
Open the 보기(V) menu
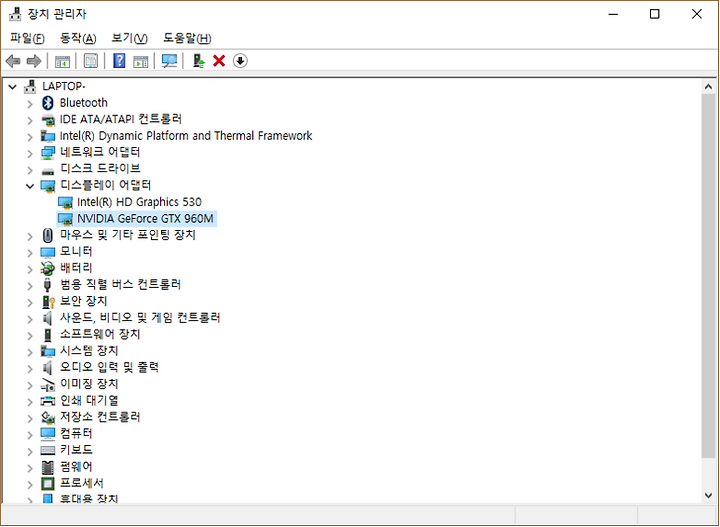click(129, 38)
